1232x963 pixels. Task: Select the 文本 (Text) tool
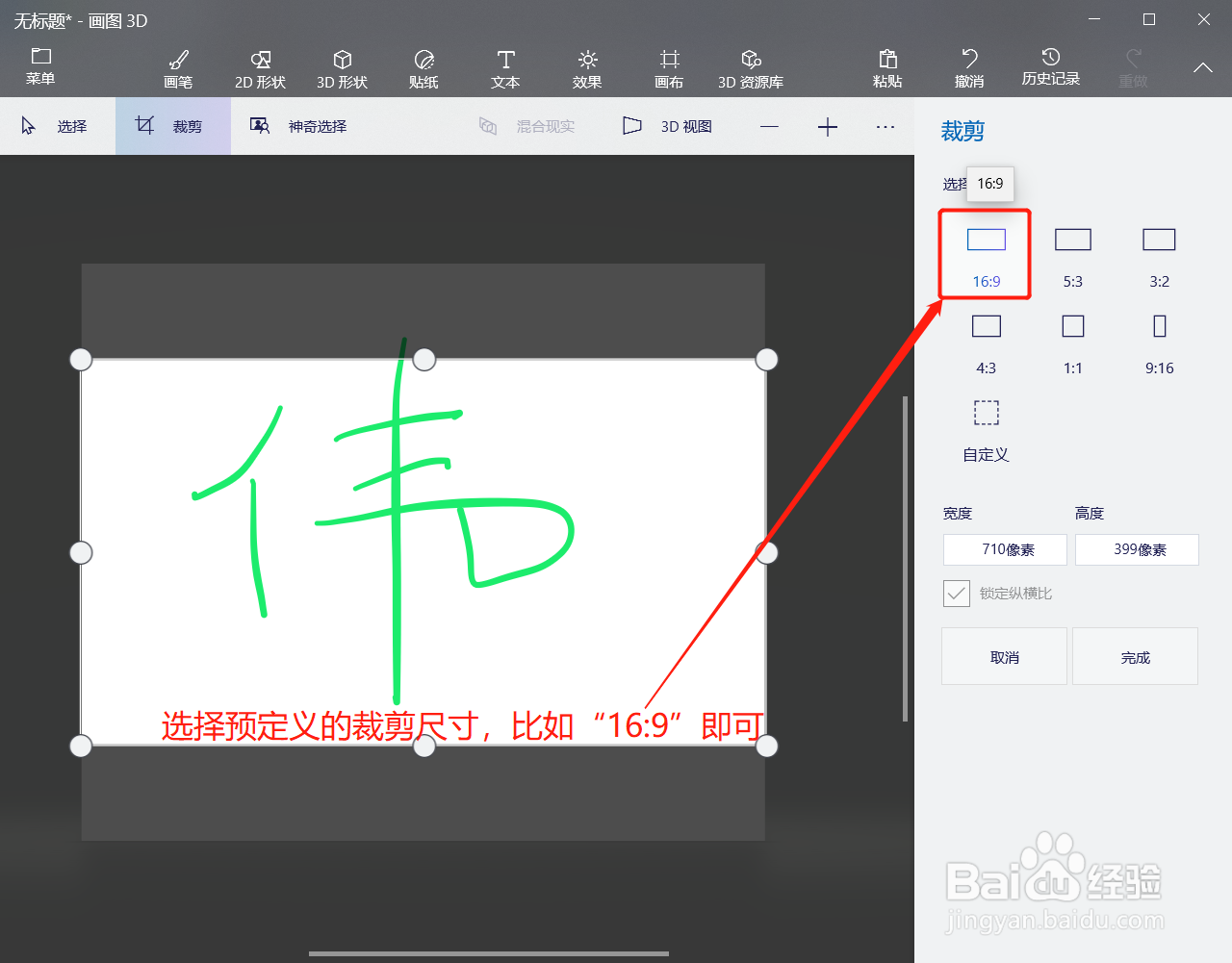click(504, 67)
